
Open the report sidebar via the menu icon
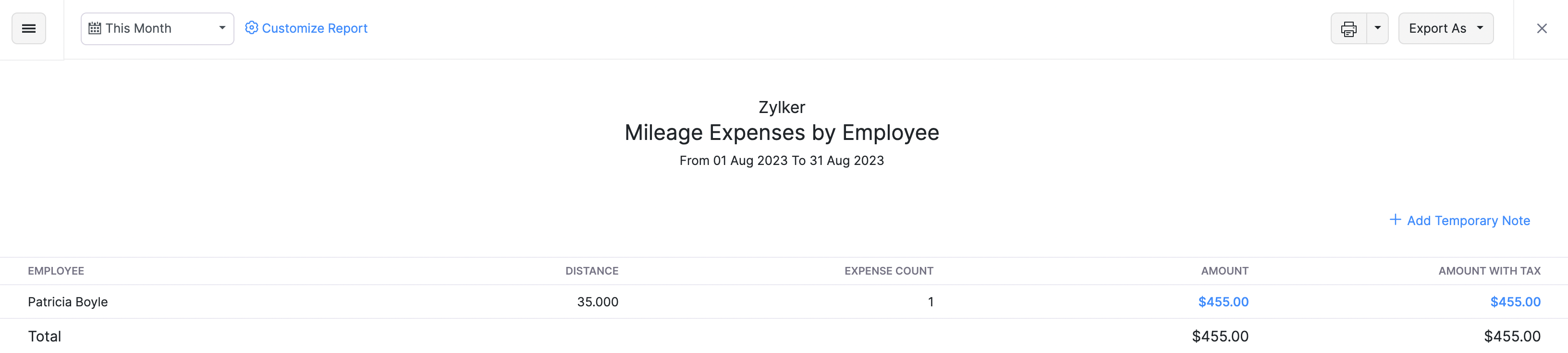pyautogui.click(x=29, y=28)
